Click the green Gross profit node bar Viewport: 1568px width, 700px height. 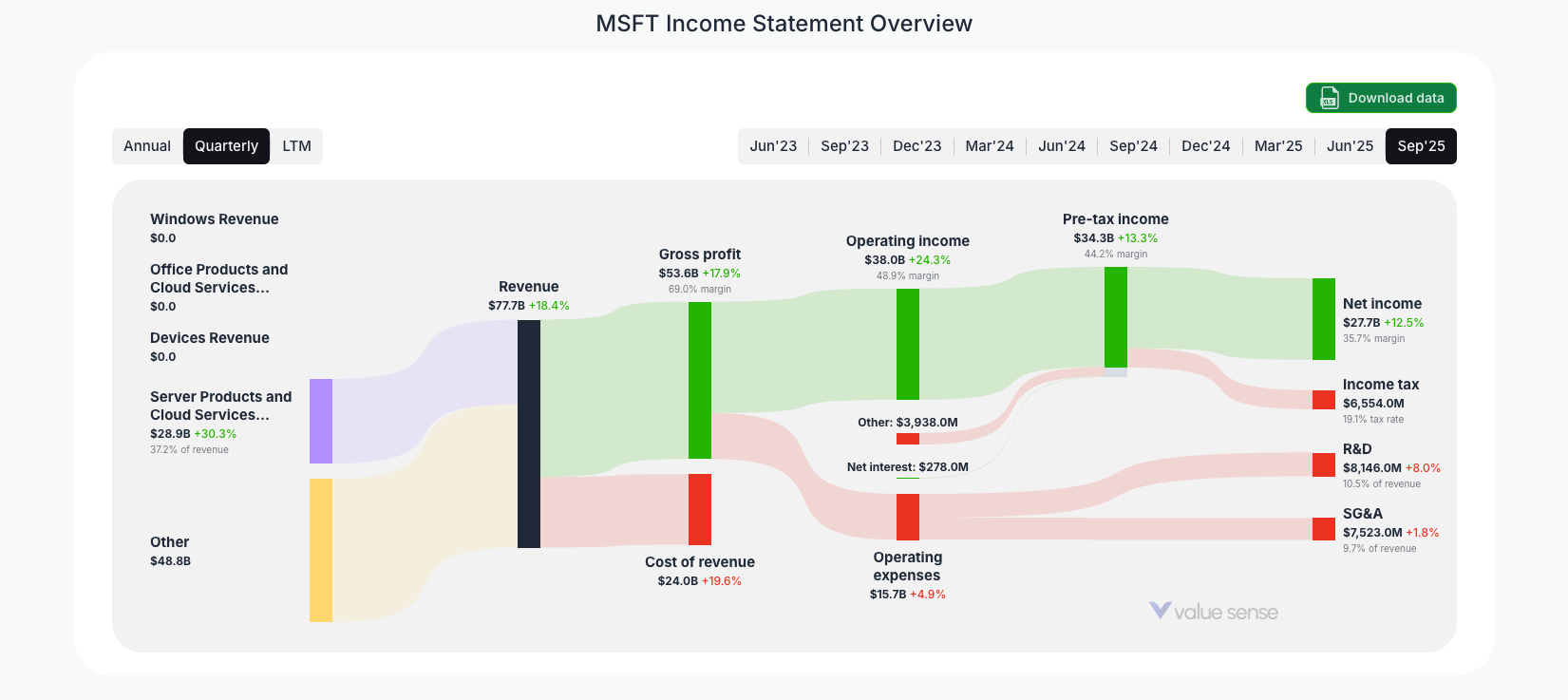click(x=700, y=380)
